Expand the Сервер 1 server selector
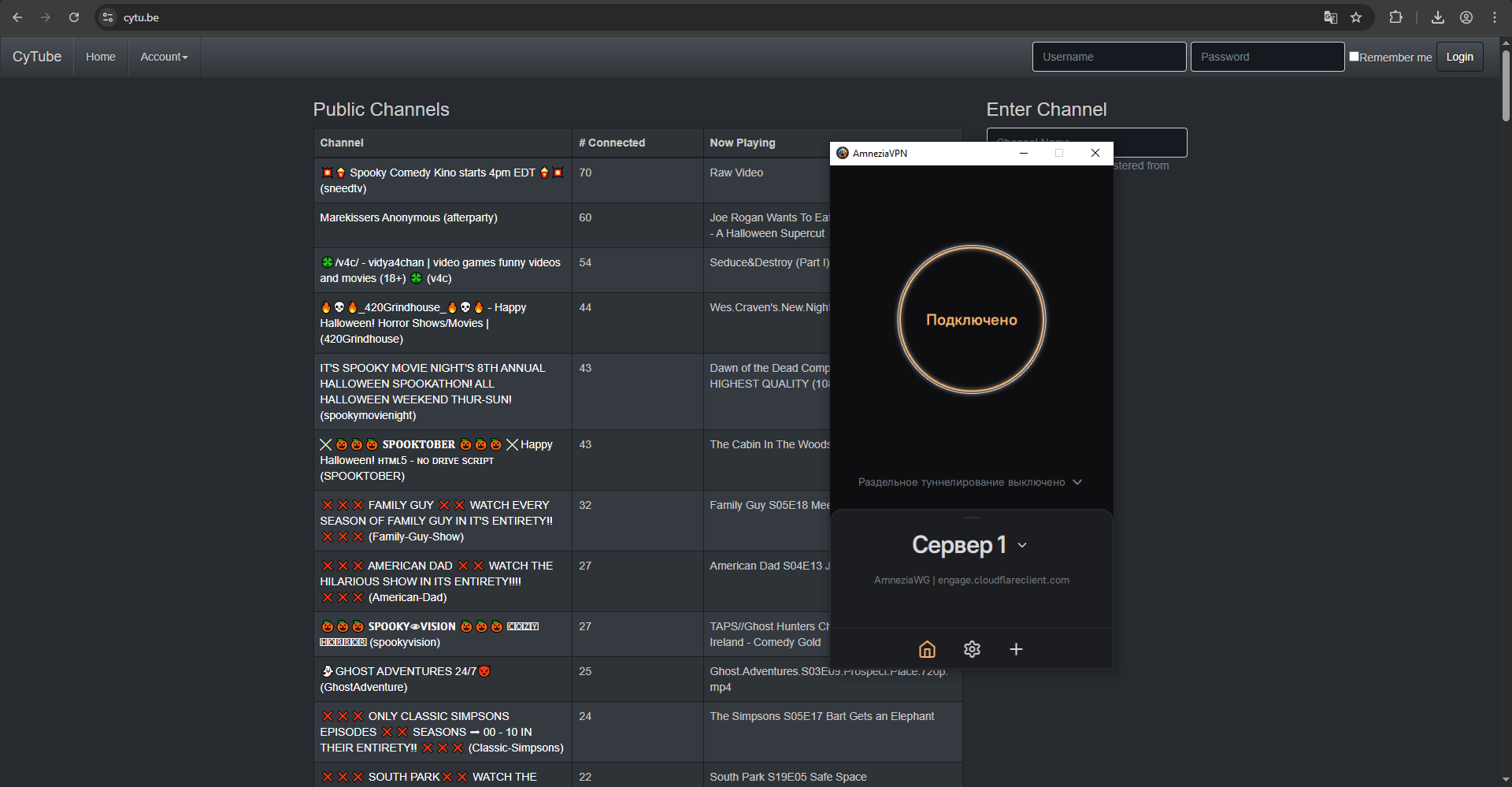This screenshot has width=1512, height=787. point(970,544)
